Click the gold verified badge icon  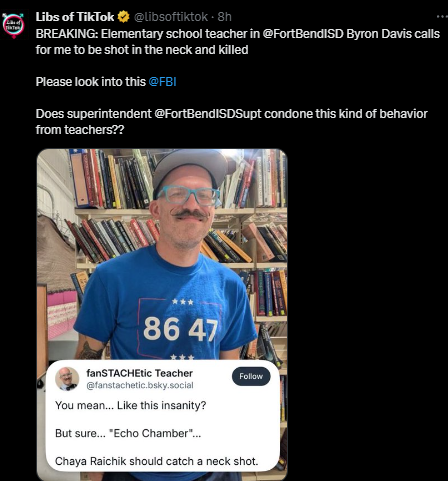[x=124, y=17]
